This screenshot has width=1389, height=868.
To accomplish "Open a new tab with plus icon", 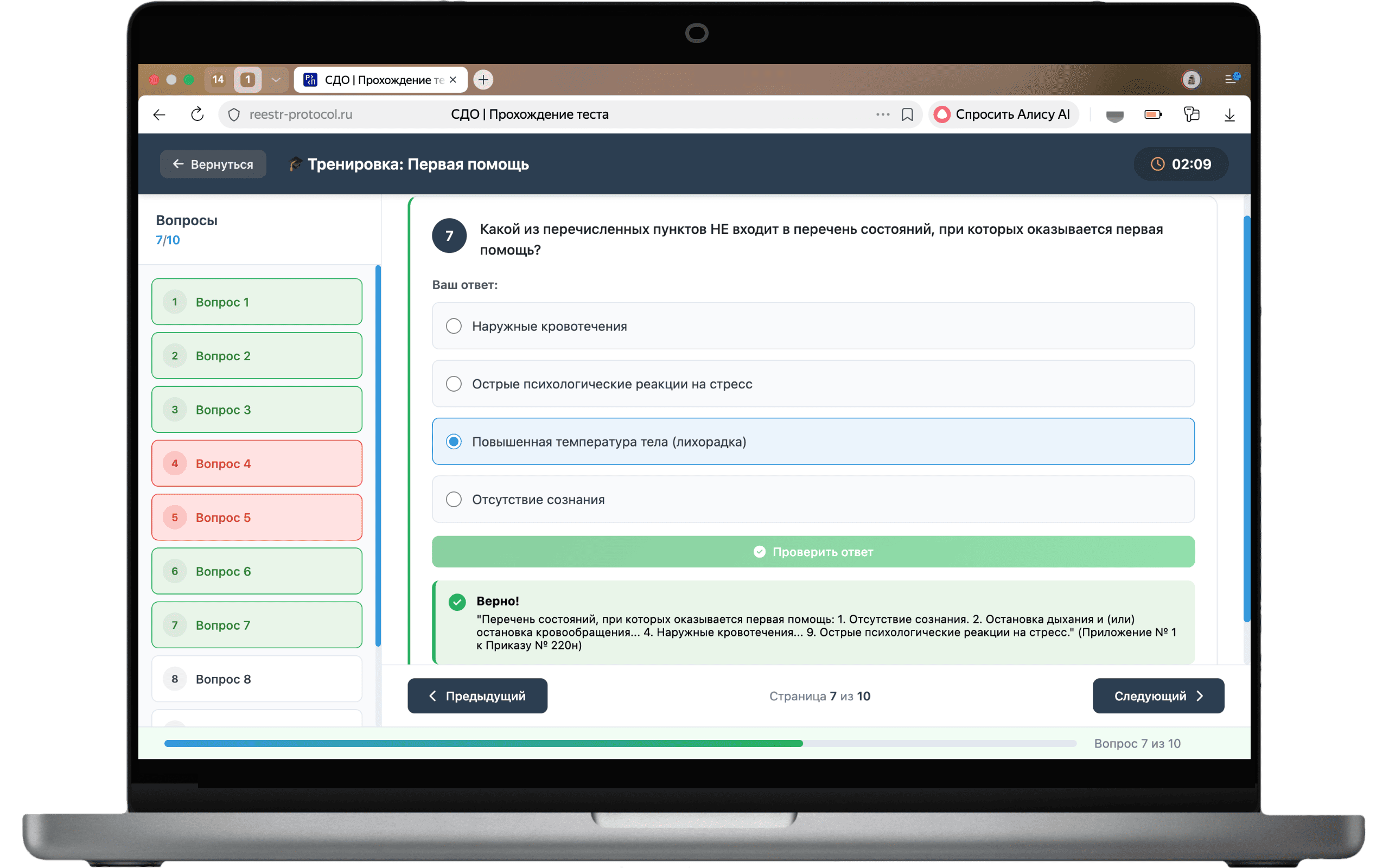I will pos(483,79).
